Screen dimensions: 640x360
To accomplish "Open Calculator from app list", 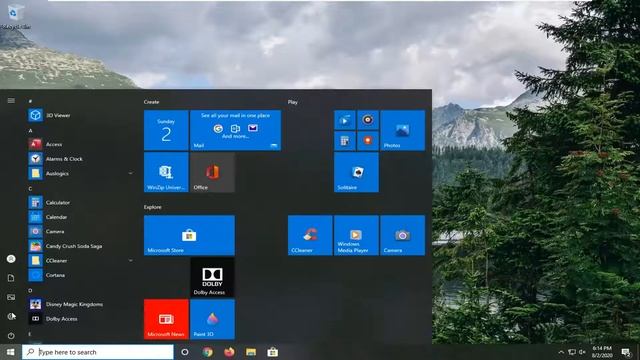I will point(49,202).
